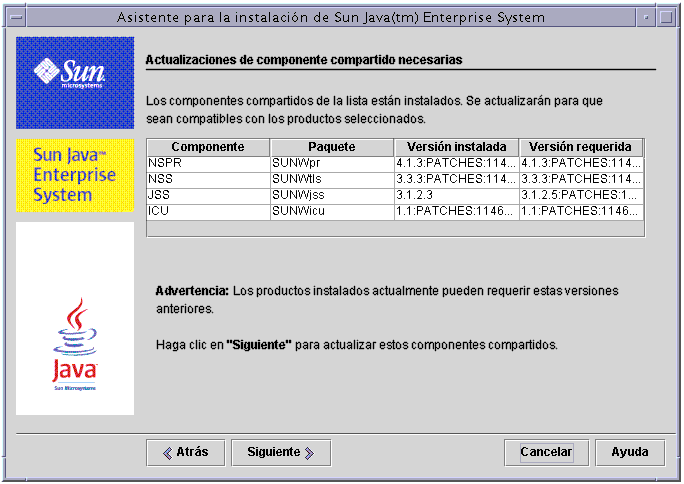The image size is (684, 484).
Task: Select the NSPR component cell
Action: [x=208, y=164]
